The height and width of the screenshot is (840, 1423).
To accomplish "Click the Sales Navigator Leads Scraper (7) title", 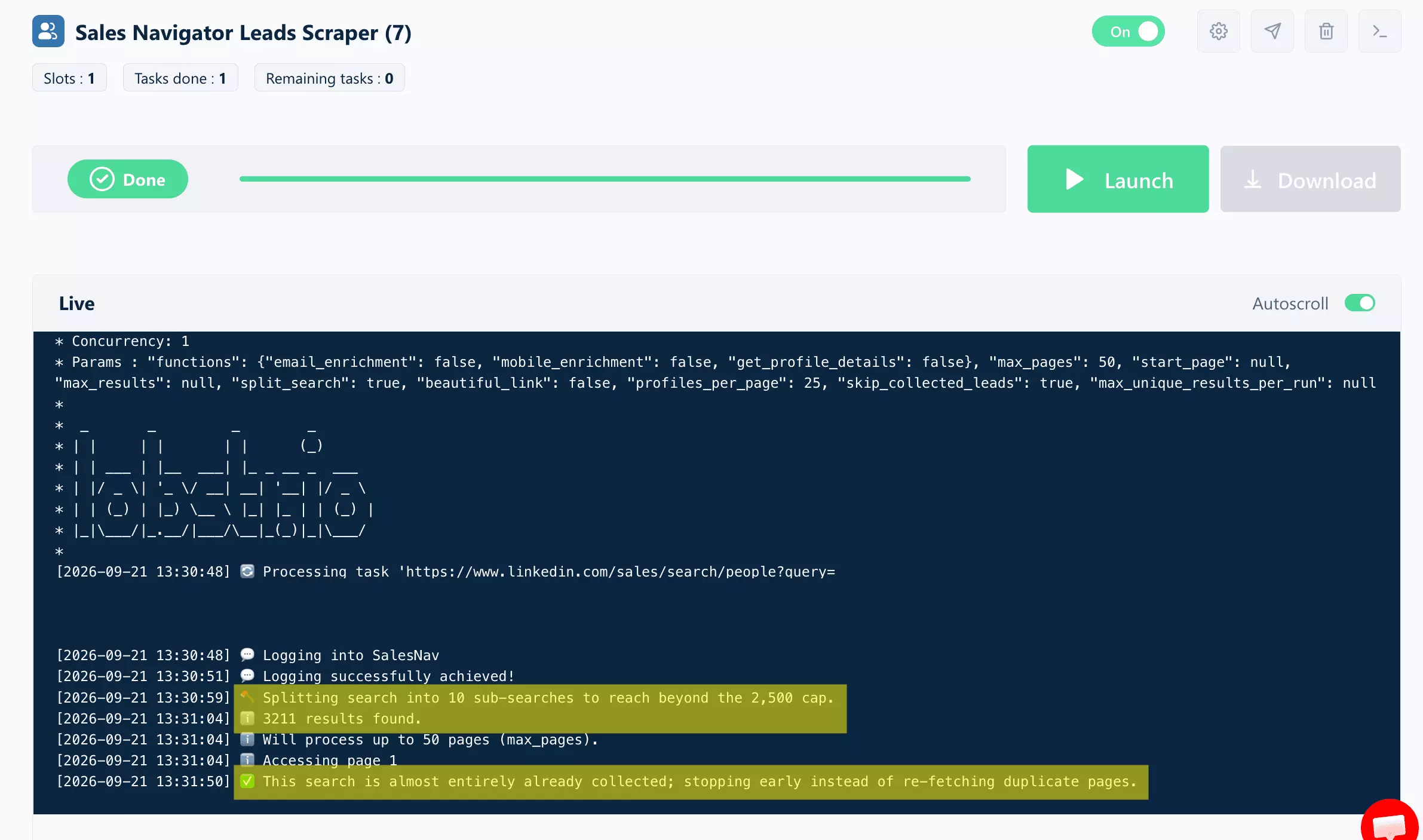I will click(x=243, y=32).
